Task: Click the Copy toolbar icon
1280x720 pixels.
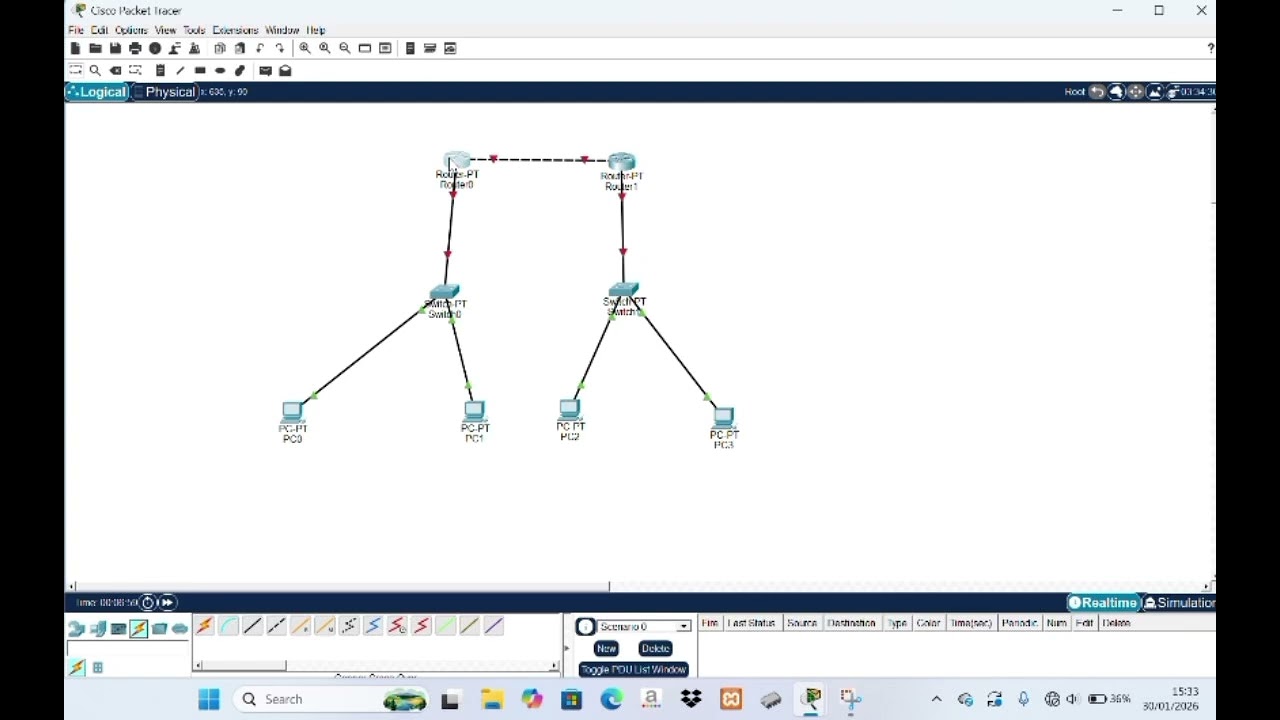Action: (x=220, y=48)
